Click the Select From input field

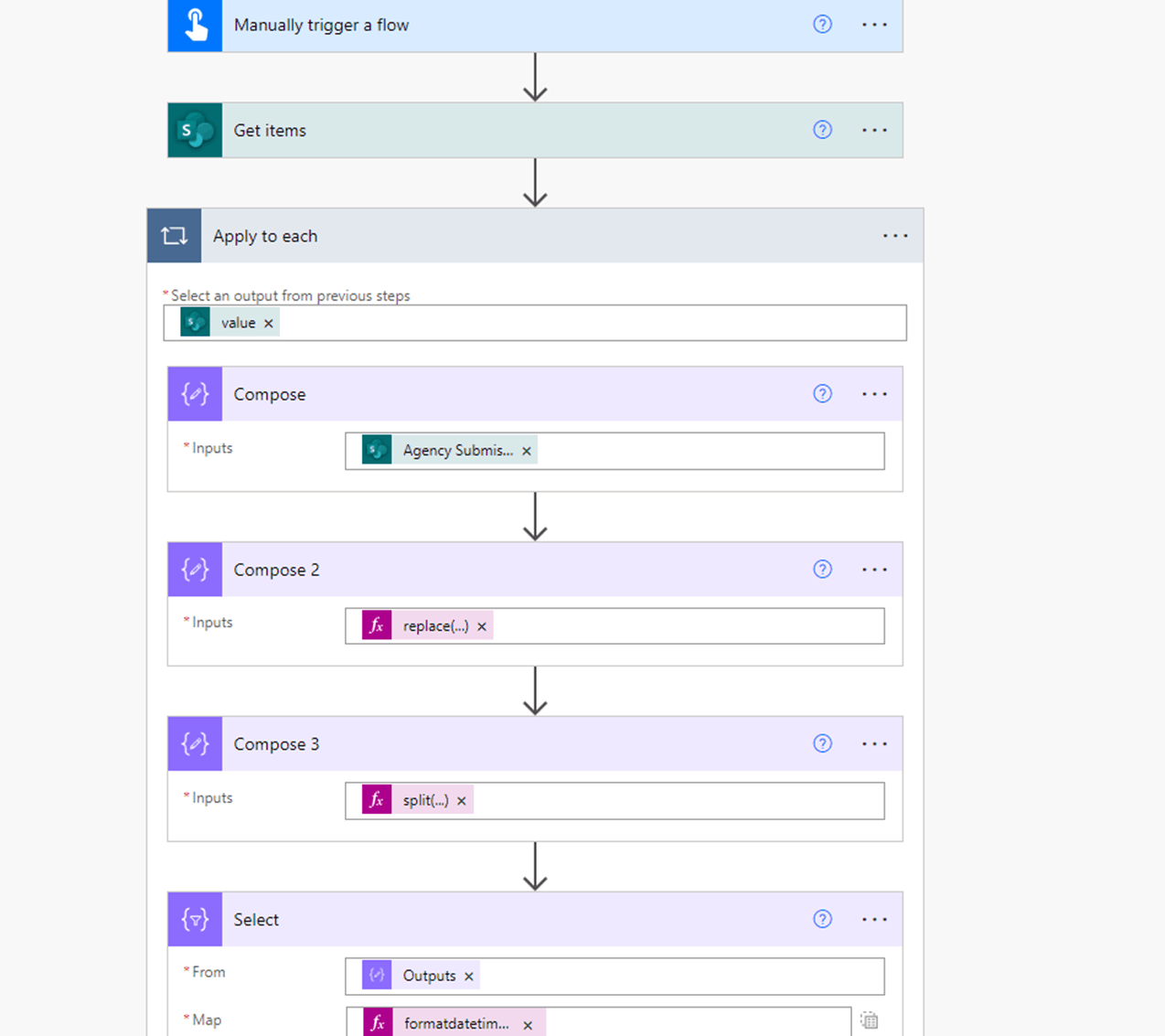point(615,976)
